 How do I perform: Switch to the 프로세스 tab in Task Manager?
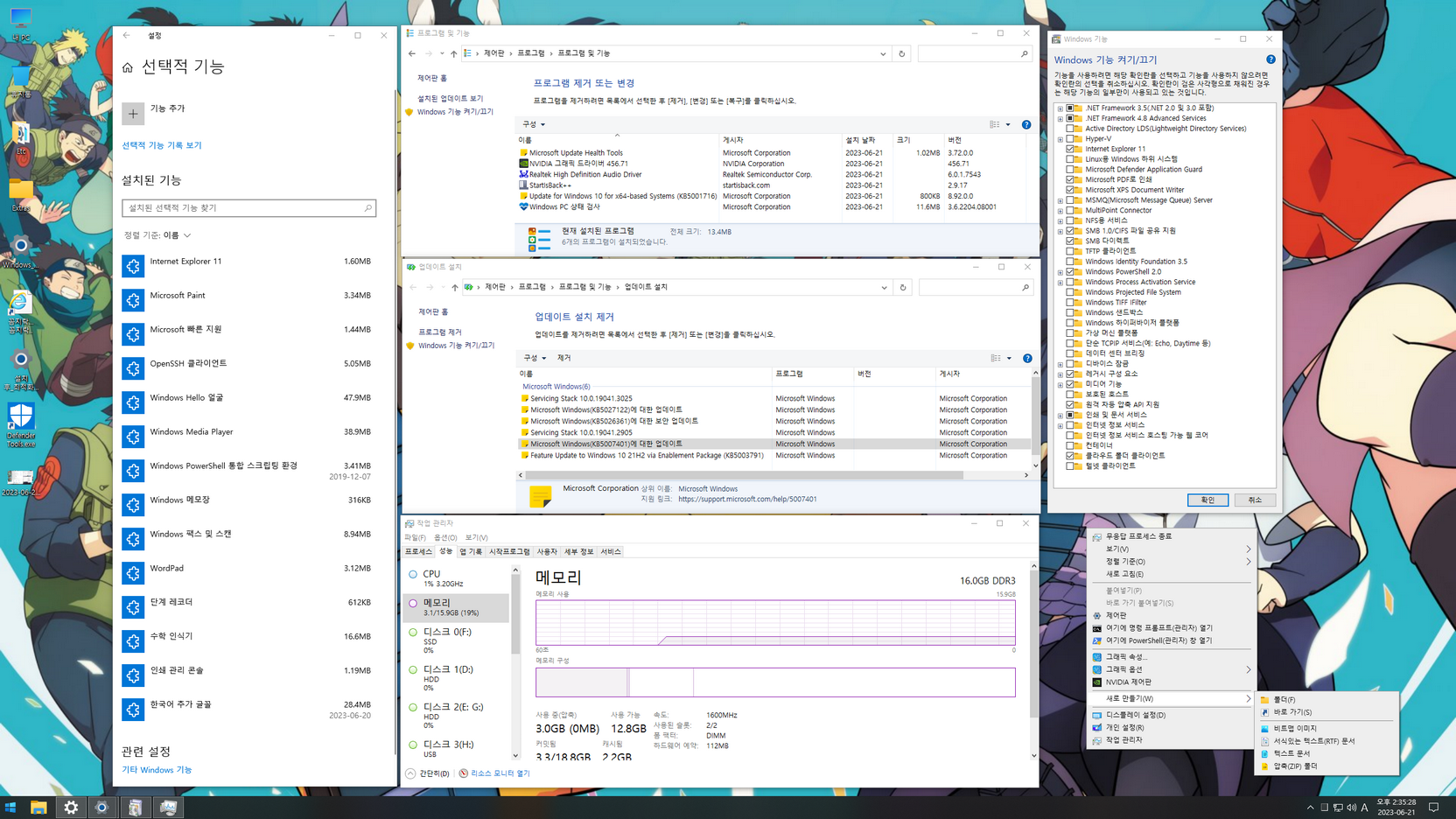click(418, 551)
